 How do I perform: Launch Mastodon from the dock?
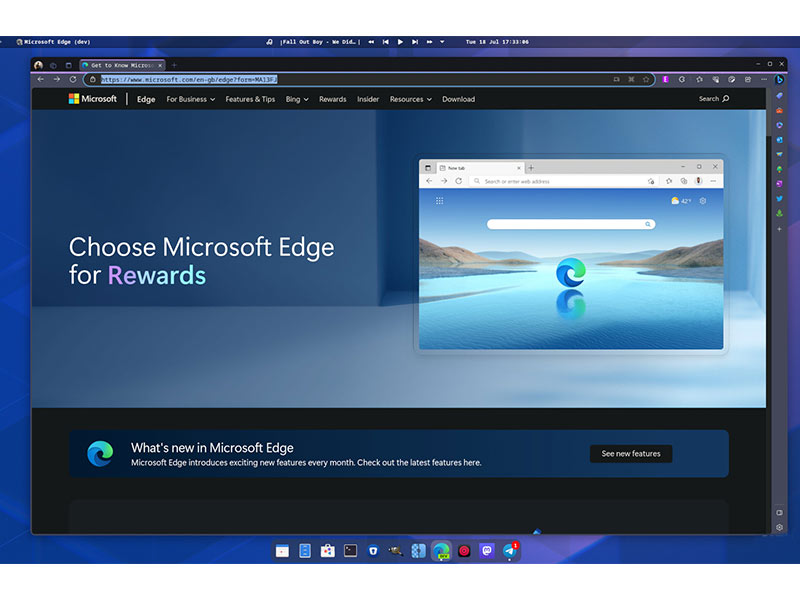tap(487, 551)
